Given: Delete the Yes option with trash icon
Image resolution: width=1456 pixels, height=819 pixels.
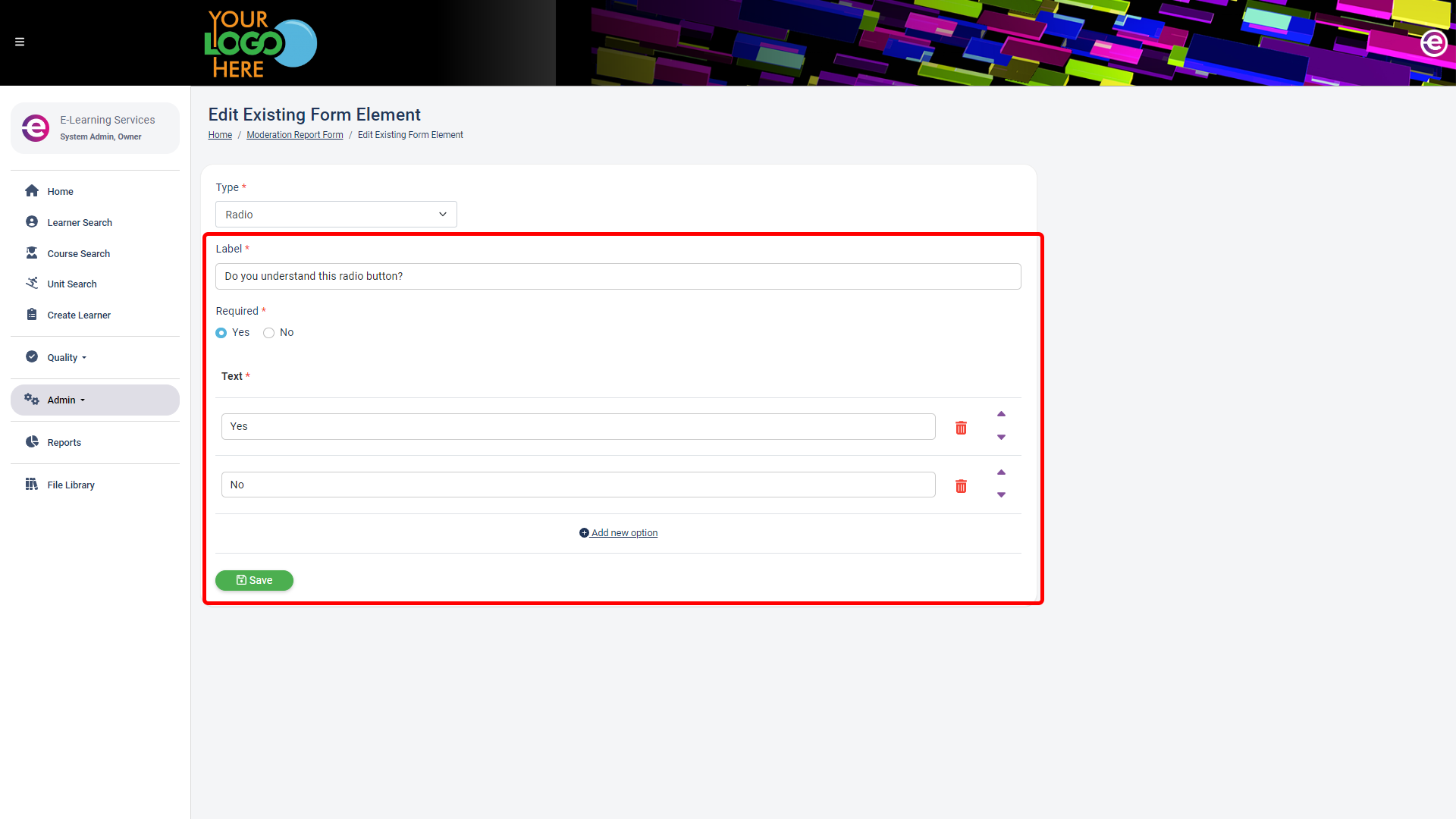Looking at the screenshot, I should (961, 428).
